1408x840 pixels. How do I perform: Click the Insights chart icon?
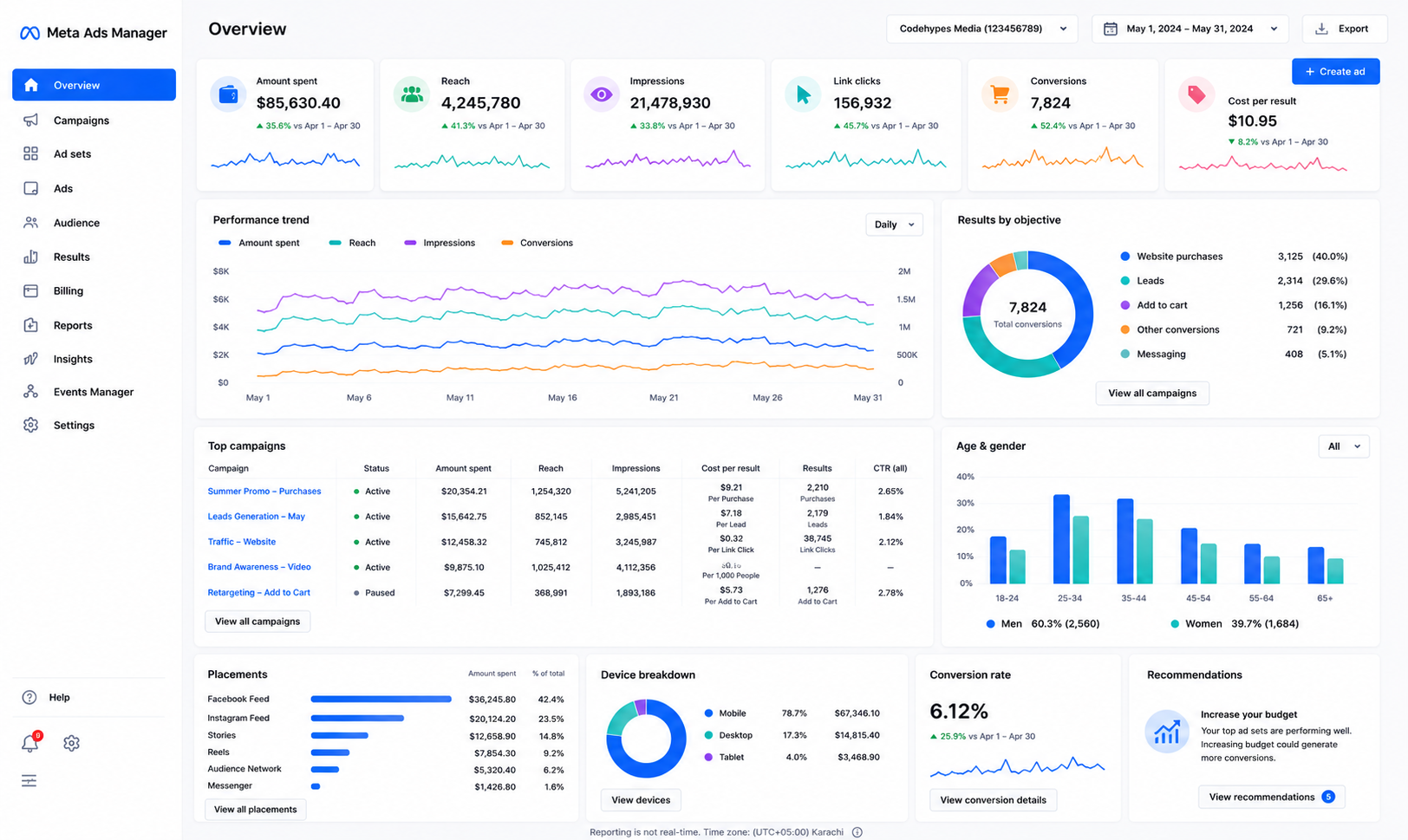pyautogui.click(x=30, y=359)
